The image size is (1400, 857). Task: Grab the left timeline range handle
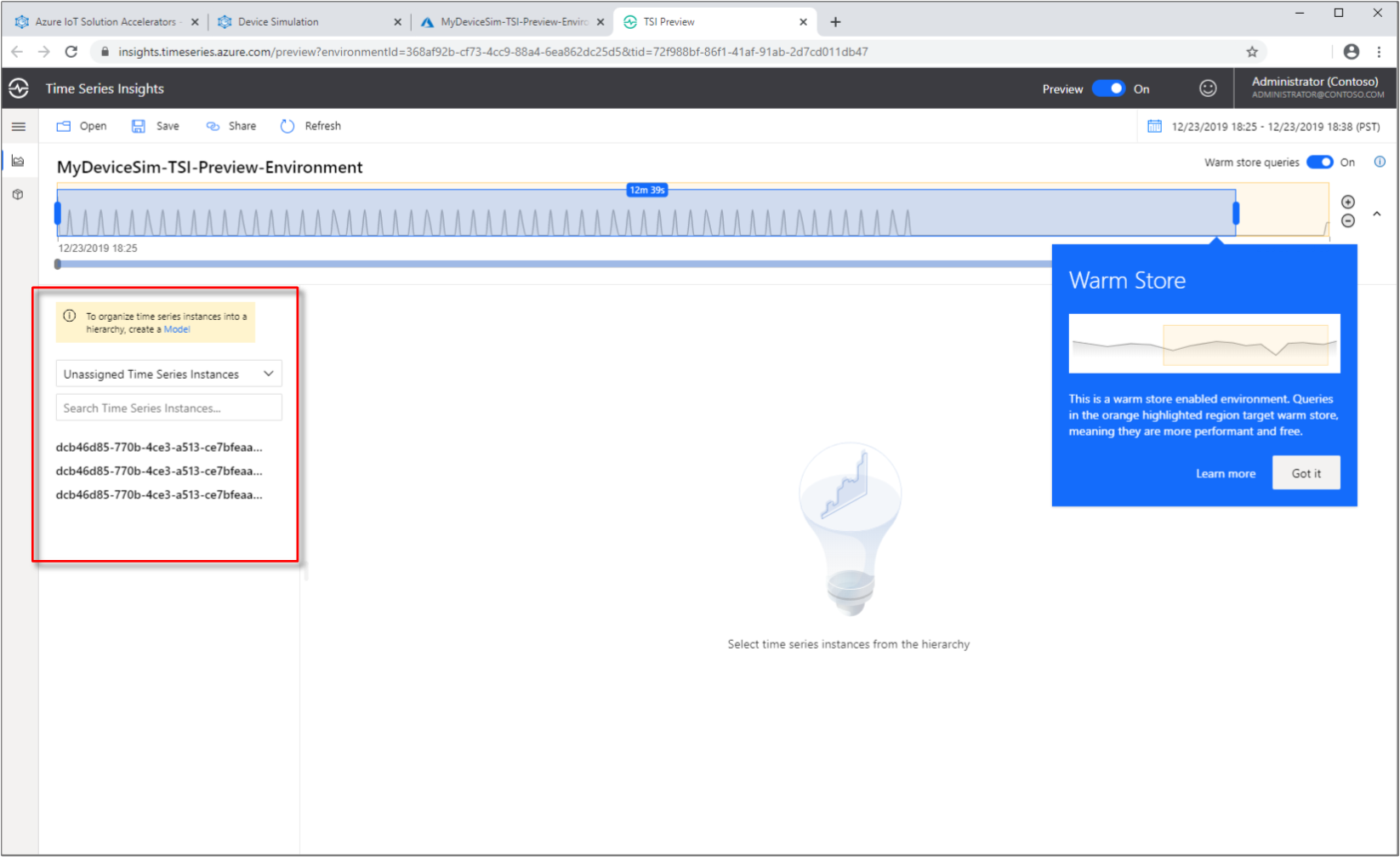coord(58,213)
